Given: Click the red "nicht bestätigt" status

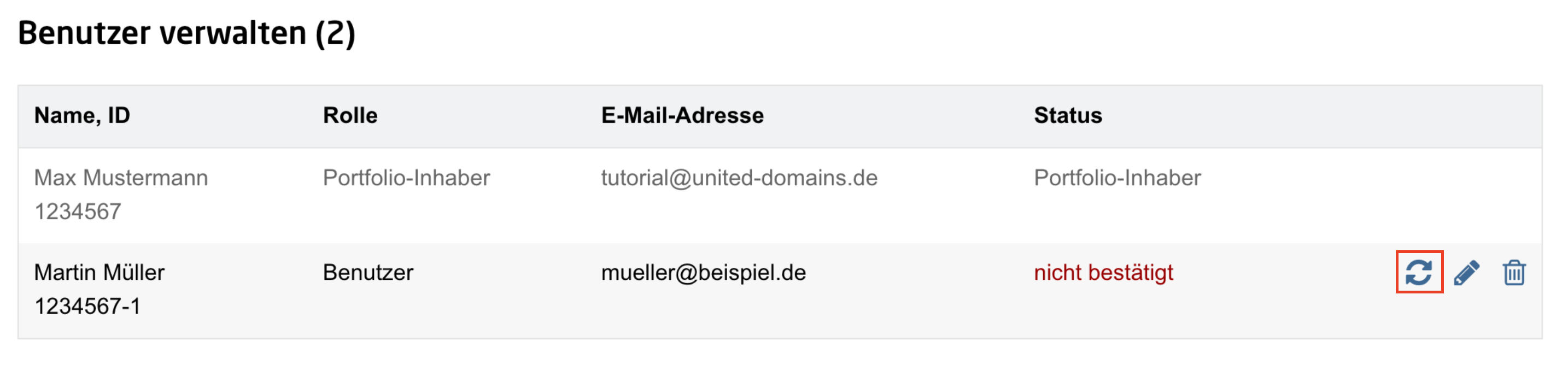Looking at the screenshot, I should [x=1103, y=272].
